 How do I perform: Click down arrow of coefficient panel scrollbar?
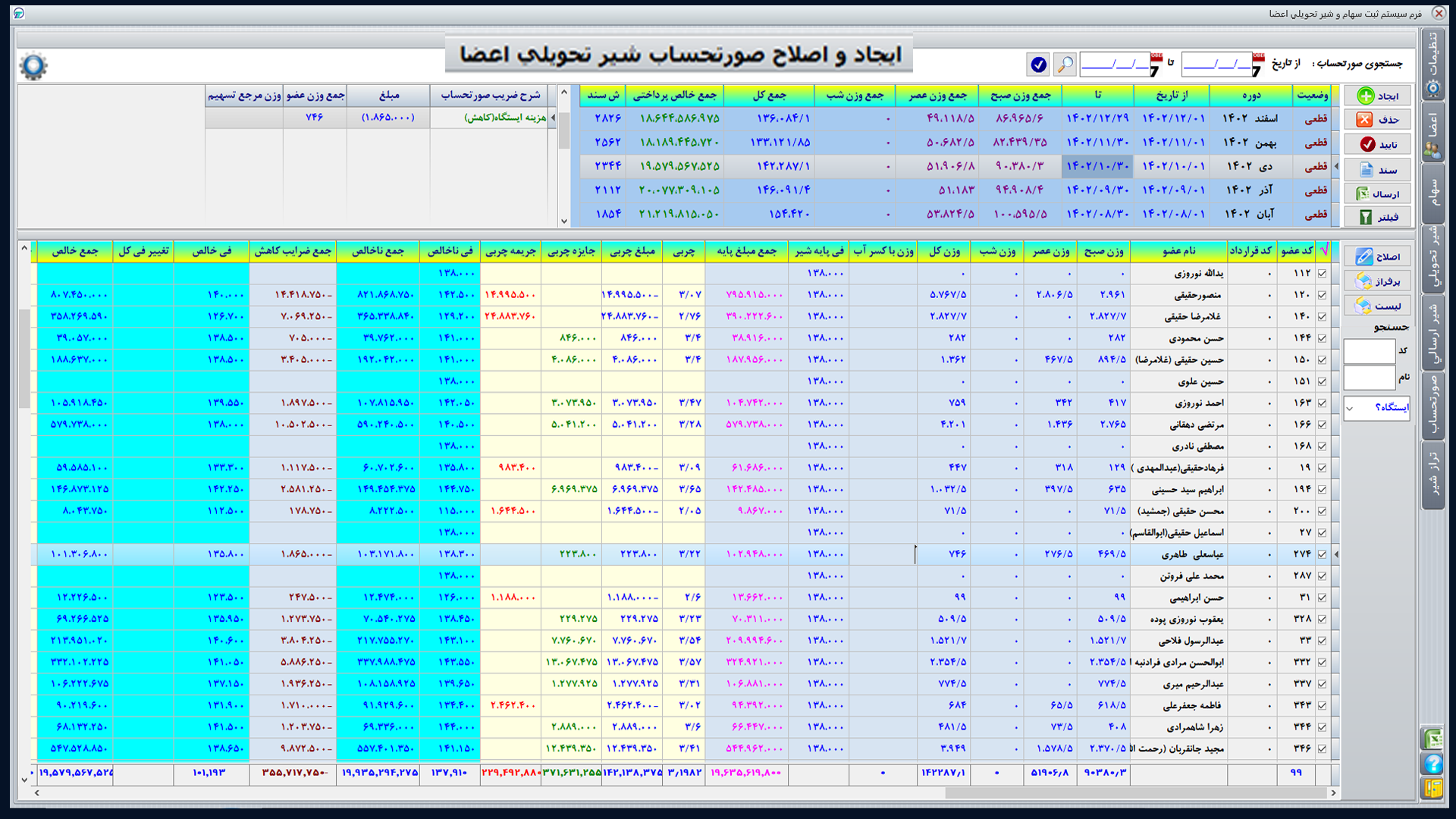point(563,221)
